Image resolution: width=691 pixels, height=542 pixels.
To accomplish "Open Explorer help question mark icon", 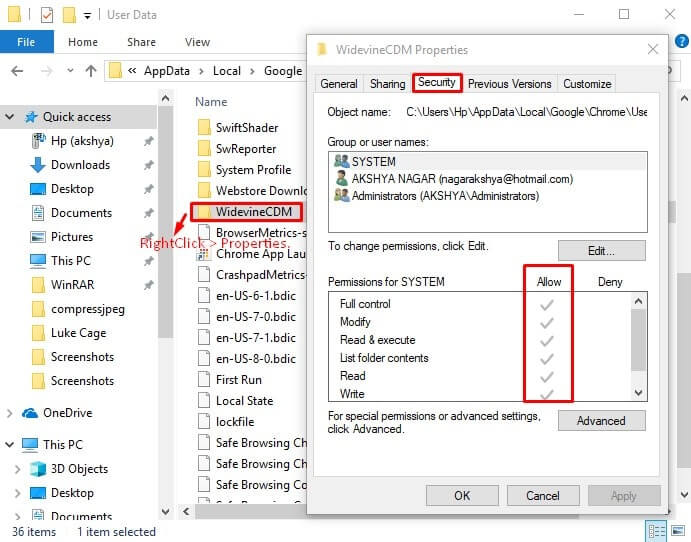I will coord(681,42).
